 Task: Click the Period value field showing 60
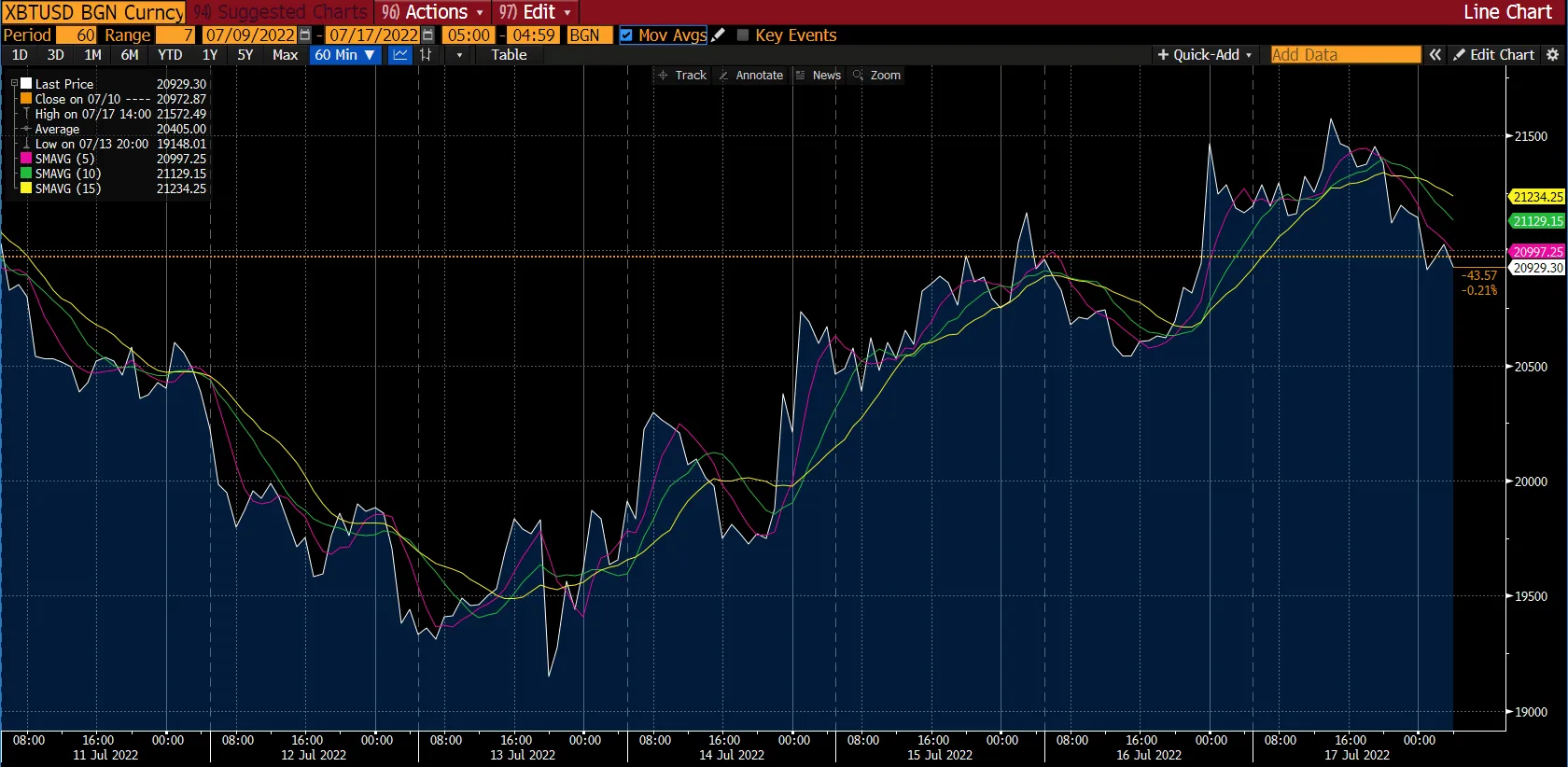(x=77, y=35)
